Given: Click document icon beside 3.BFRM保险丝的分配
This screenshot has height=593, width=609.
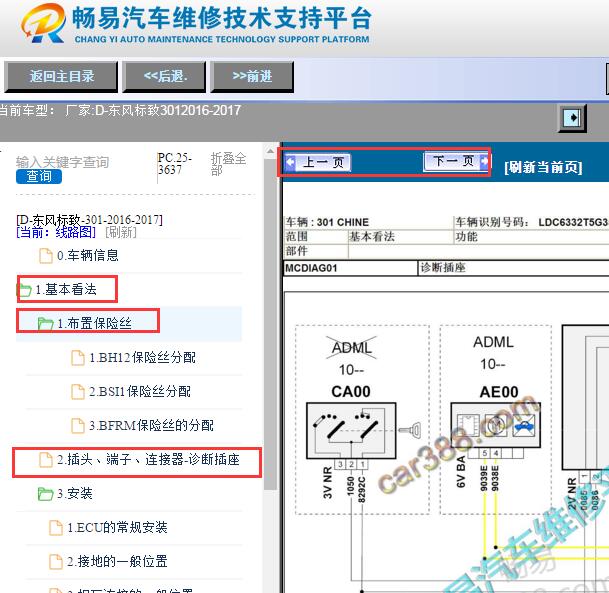Looking at the screenshot, I should point(78,426).
